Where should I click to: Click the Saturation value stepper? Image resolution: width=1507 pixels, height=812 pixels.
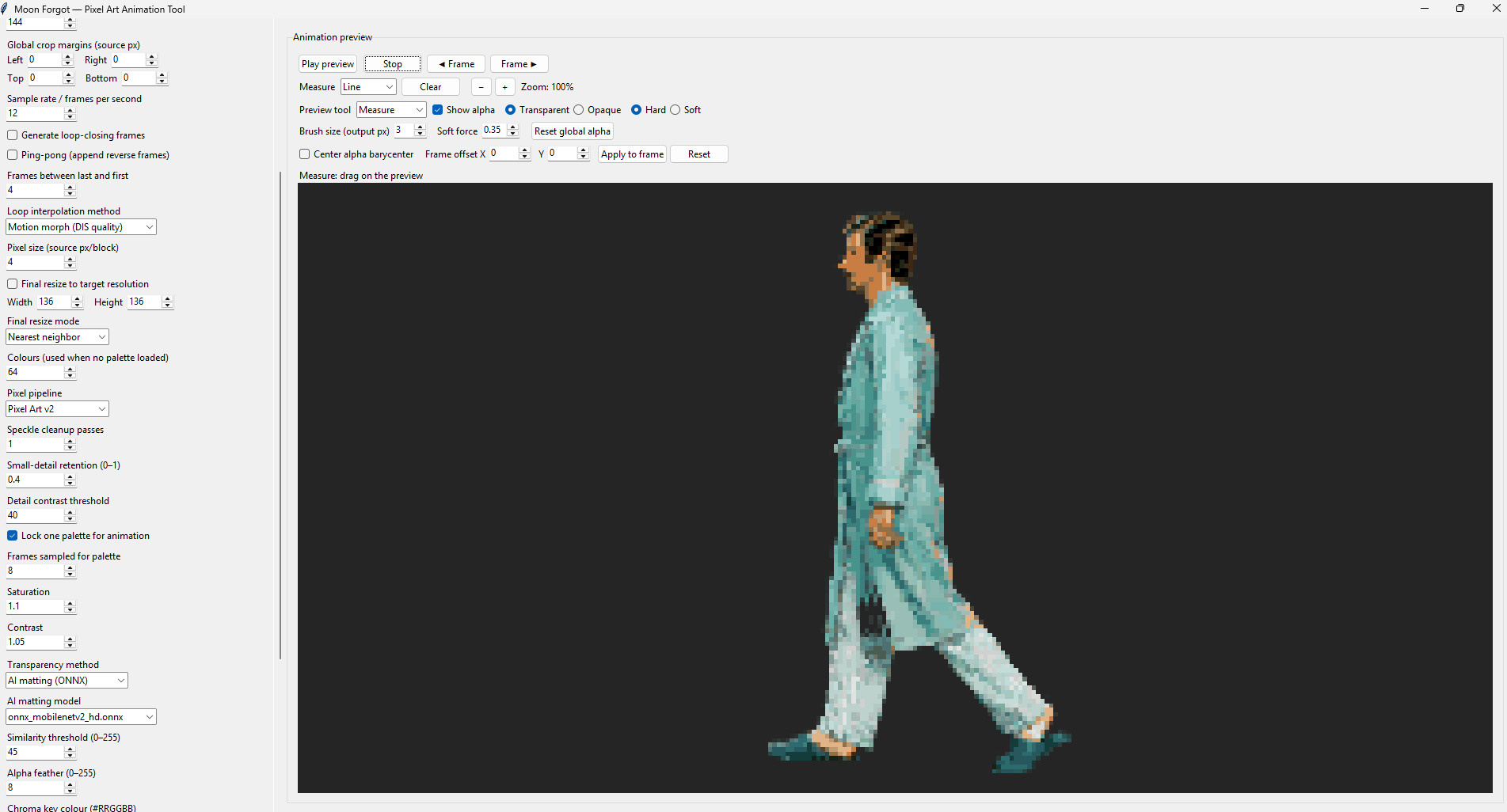(x=70, y=607)
